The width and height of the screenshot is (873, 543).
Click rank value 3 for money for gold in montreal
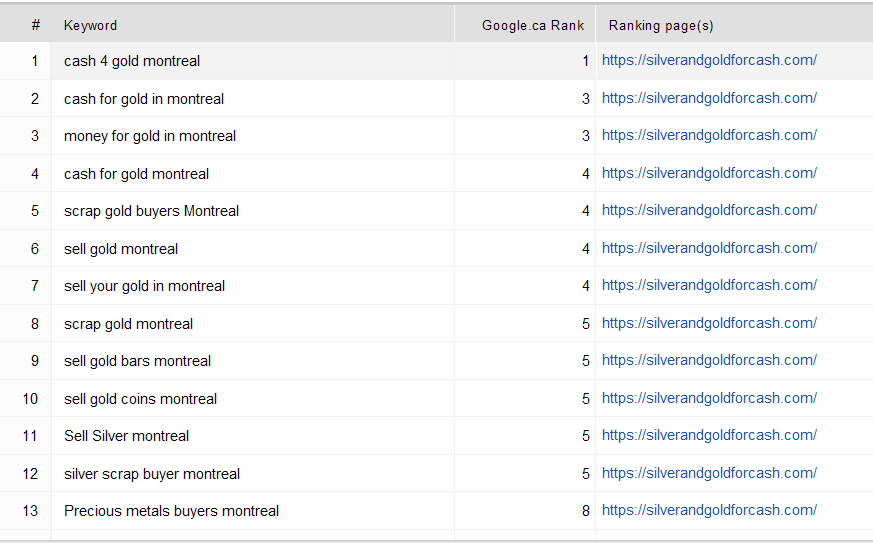pos(586,136)
